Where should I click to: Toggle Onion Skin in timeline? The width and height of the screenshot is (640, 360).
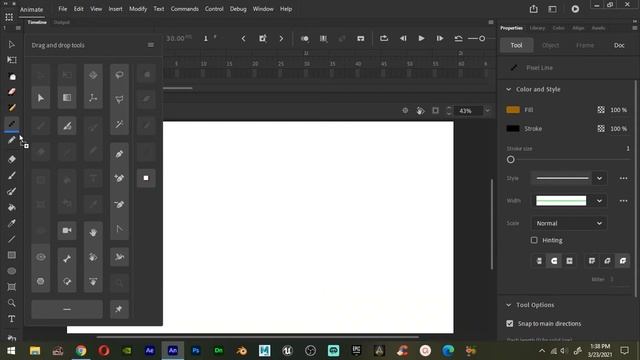coord(304,38)
